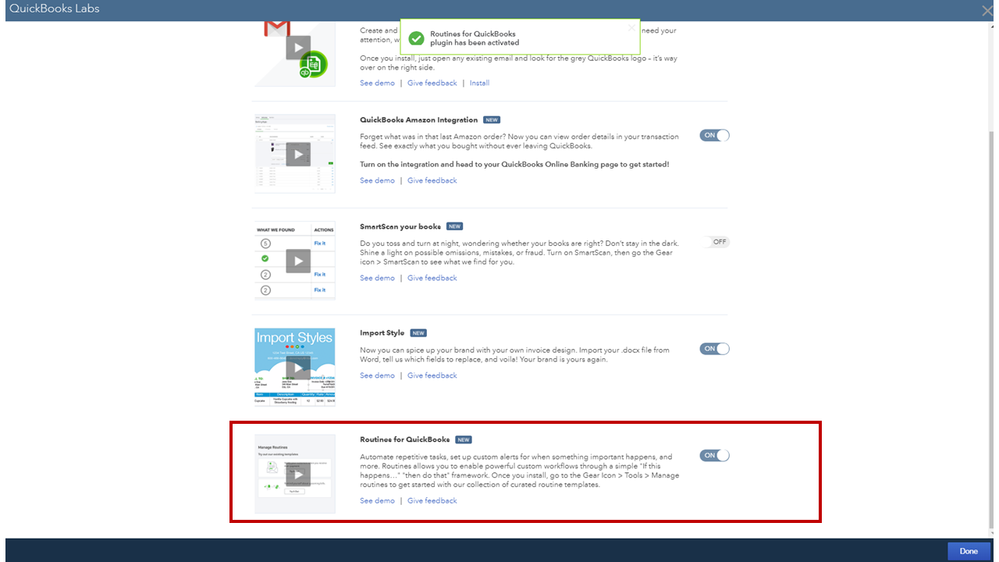Open See demo for the Gmail plugin

[377, 83]
